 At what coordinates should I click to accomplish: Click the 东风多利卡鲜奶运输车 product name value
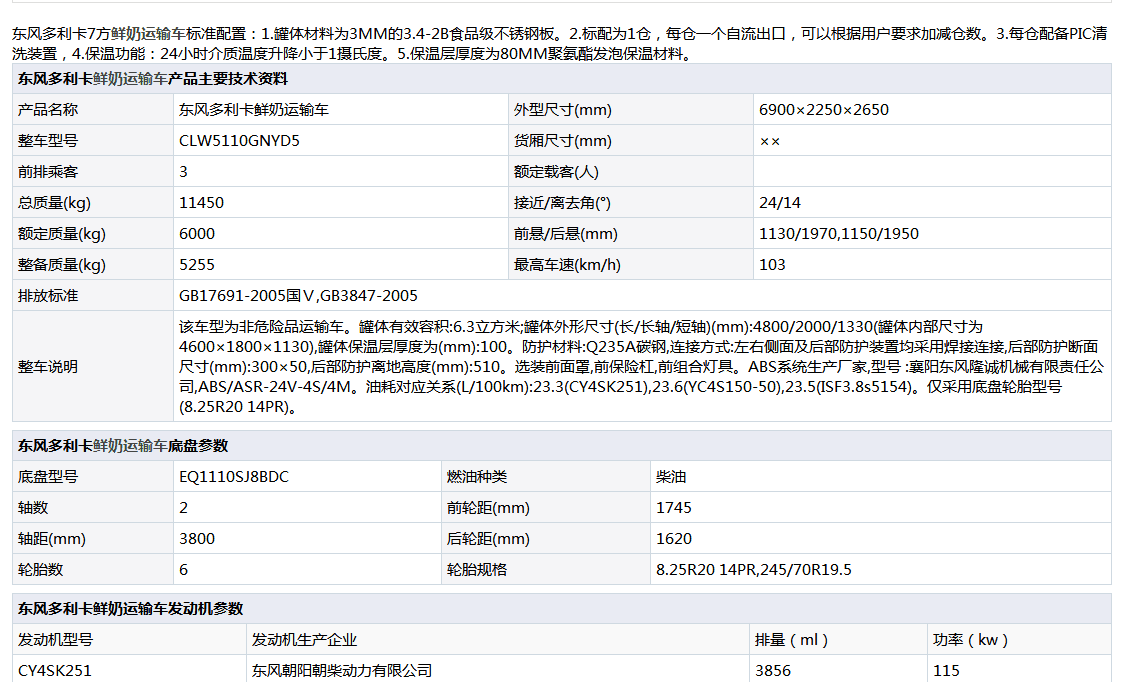254,110
